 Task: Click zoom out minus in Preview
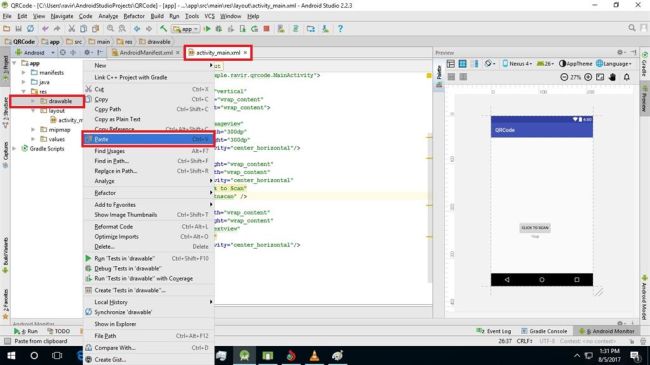click(x=564, y=77)
